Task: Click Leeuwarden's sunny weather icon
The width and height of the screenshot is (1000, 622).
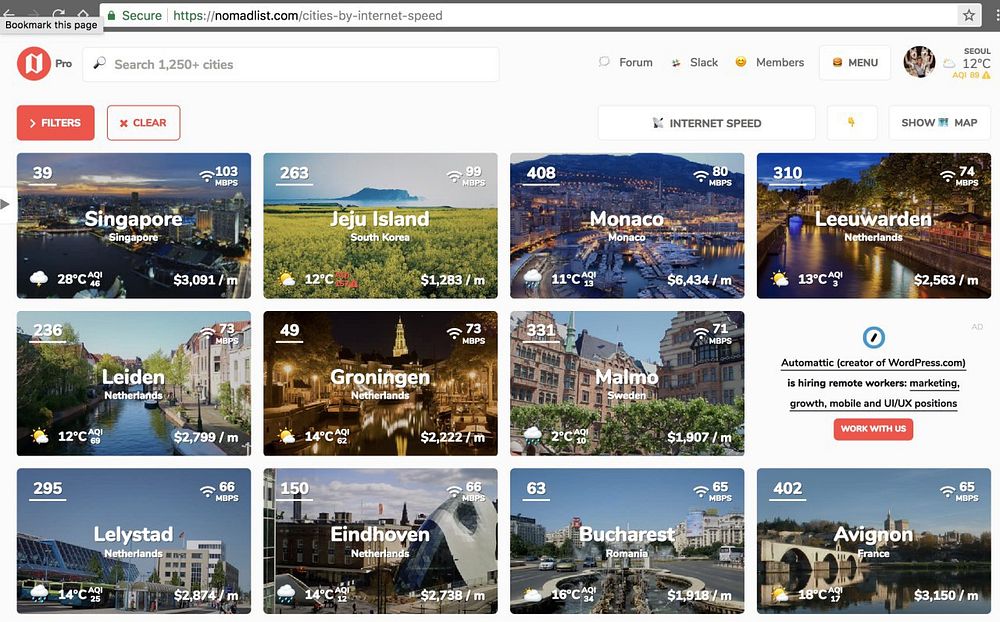Action: (x=779, y=279)
